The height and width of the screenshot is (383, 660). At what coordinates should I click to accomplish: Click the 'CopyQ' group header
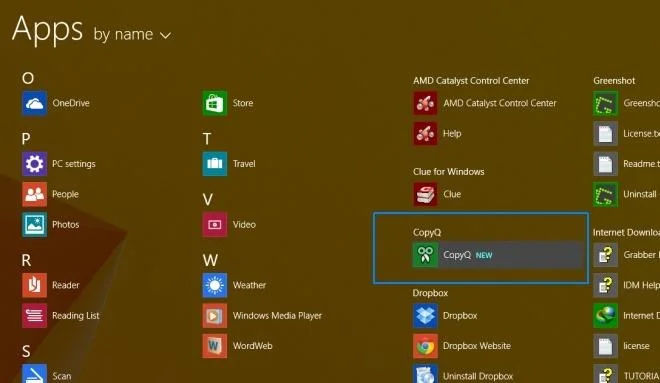(x=427, y=232)
